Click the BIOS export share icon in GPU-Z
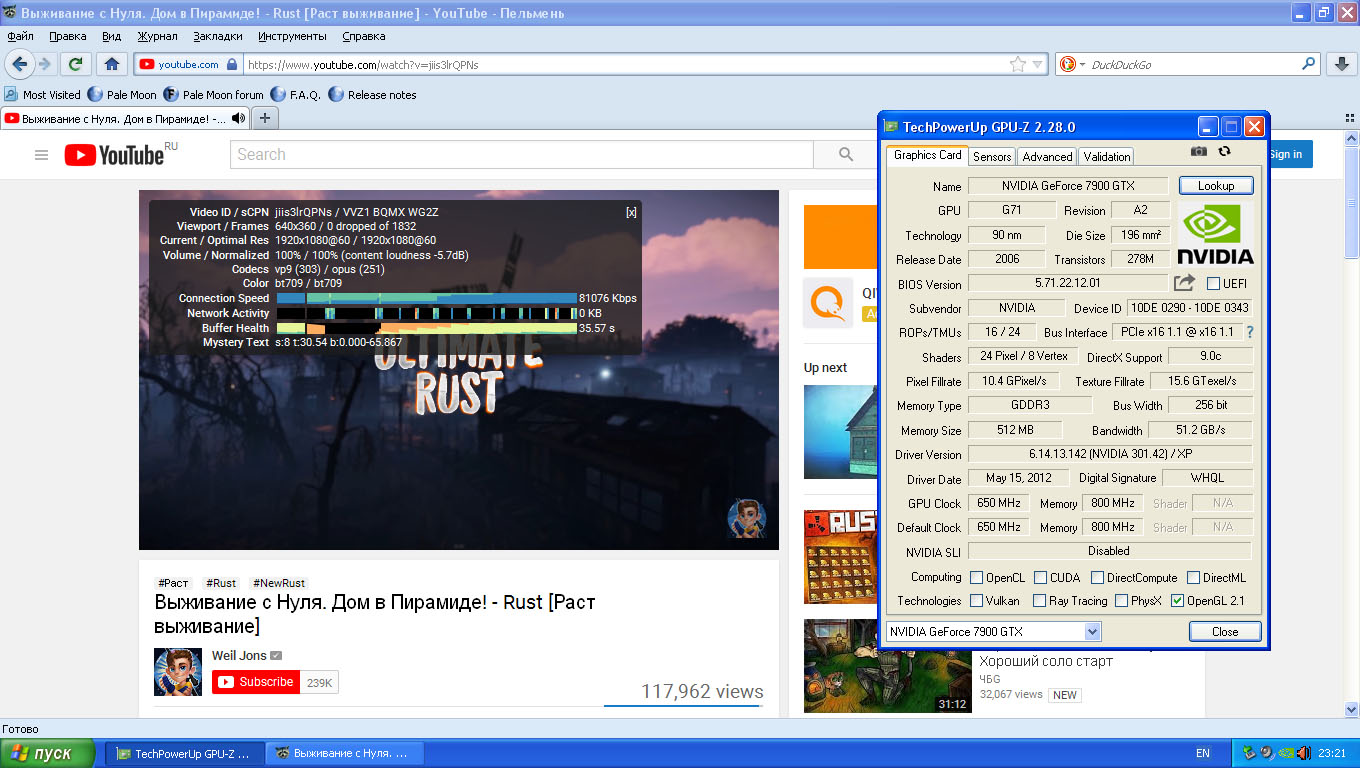Screen dimensions: 1360x768 point(1184,283)
